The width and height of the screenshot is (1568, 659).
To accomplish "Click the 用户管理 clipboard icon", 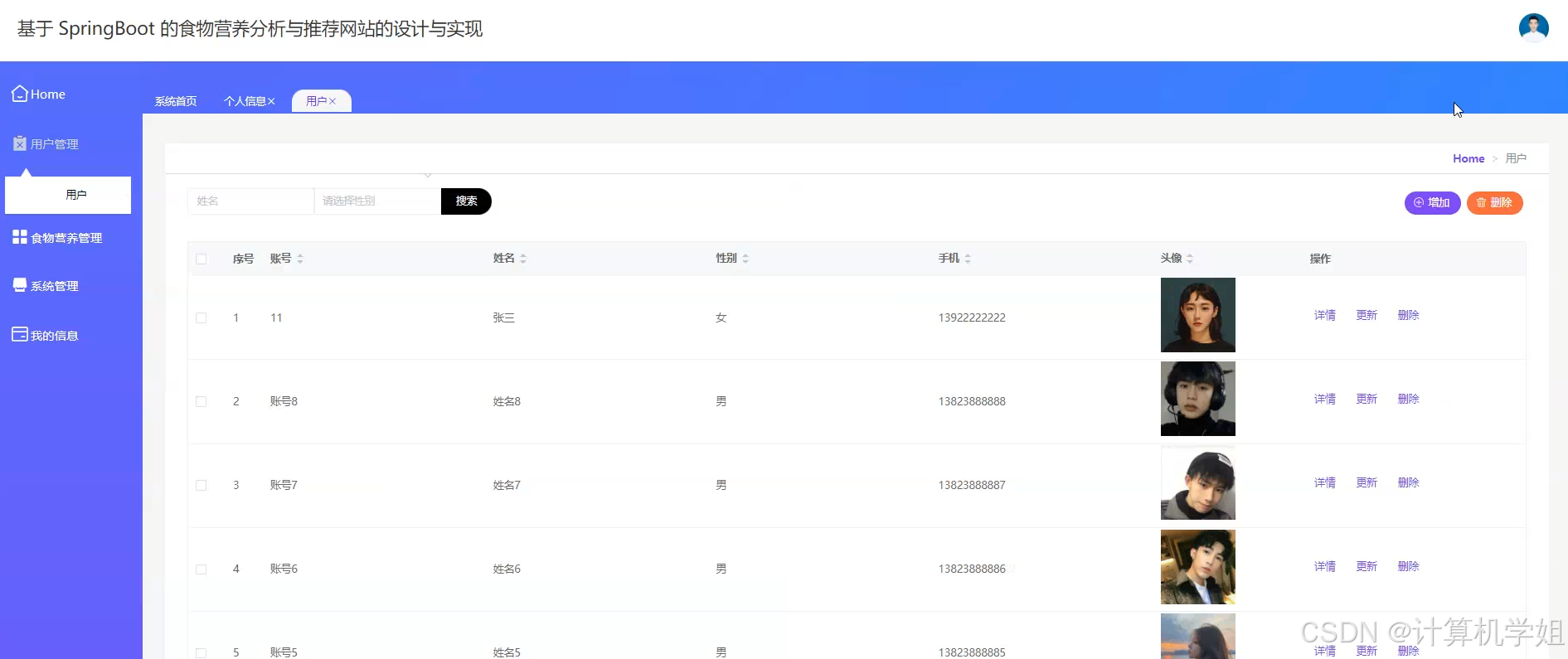I will click(x=20, y=143).
